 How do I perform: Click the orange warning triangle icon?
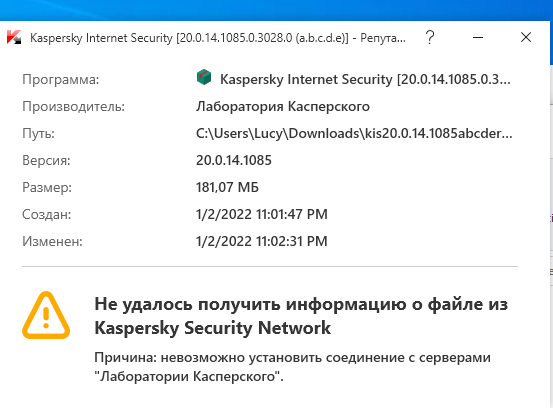click(x=46, y=315)
